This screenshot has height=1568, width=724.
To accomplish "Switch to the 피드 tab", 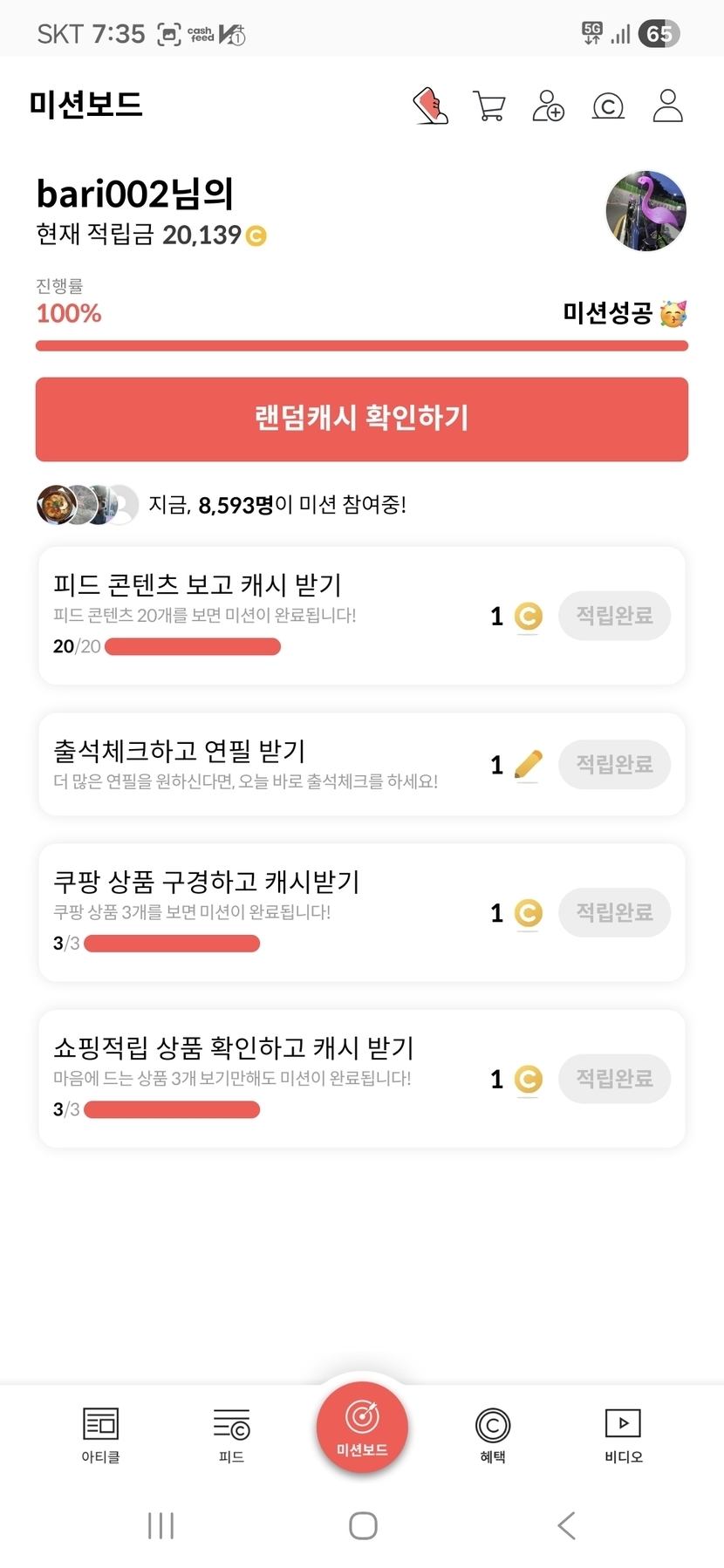I will click(231, 1434).
